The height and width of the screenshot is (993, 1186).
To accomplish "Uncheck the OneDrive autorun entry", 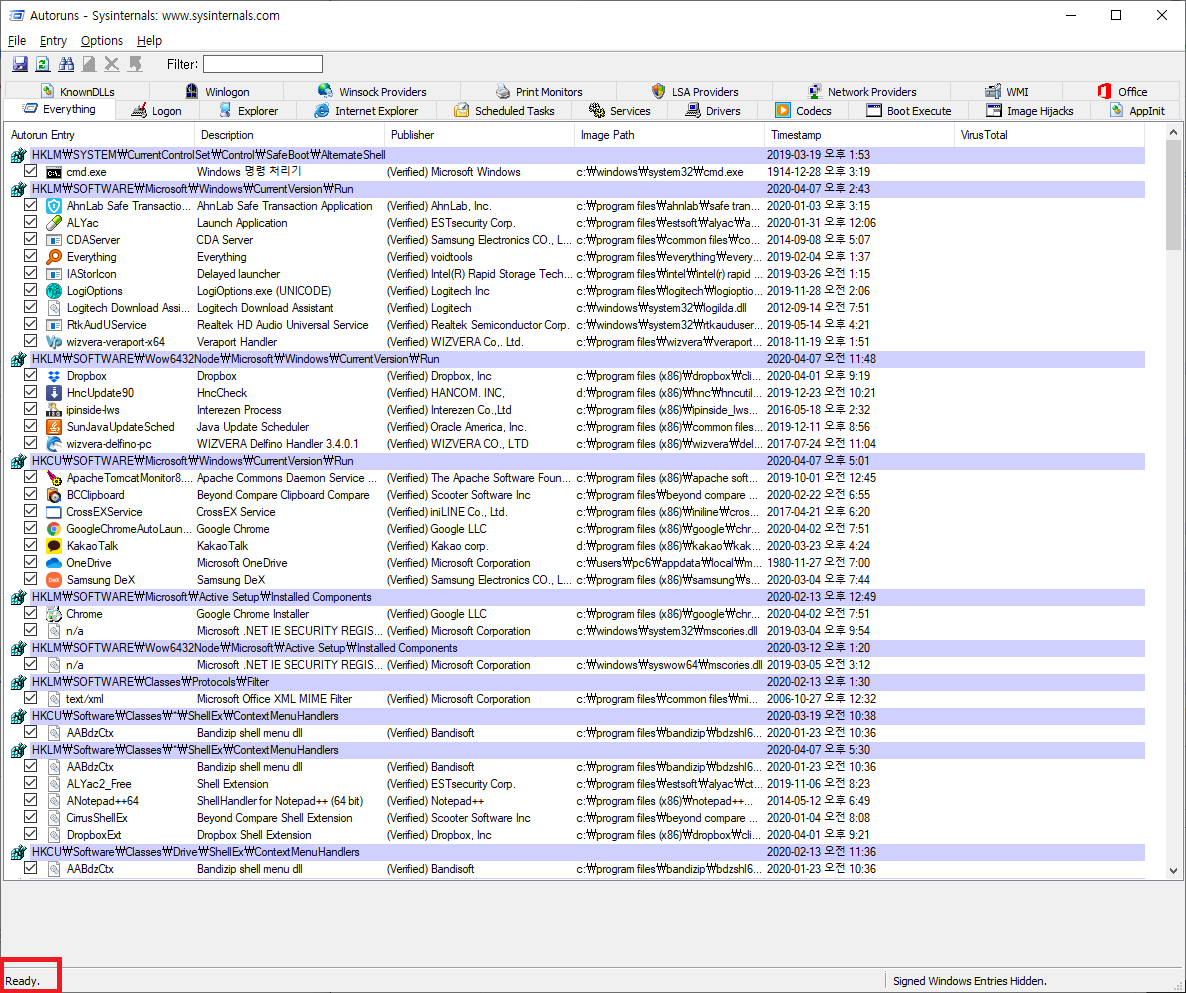I will pyautogui.click(x=30, y=562).
